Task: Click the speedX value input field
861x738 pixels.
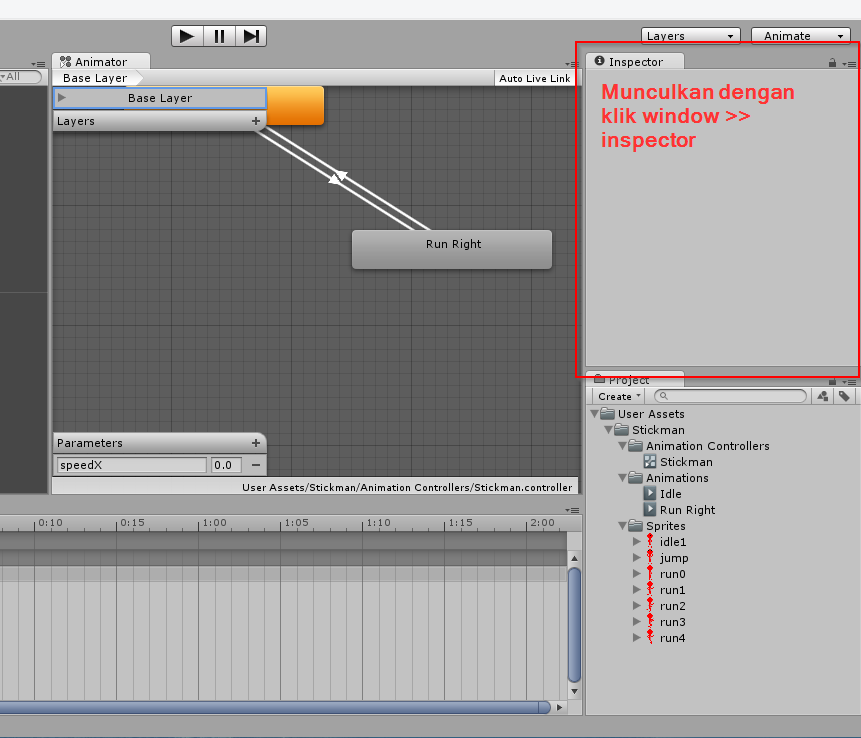Action: coord(225,465)
